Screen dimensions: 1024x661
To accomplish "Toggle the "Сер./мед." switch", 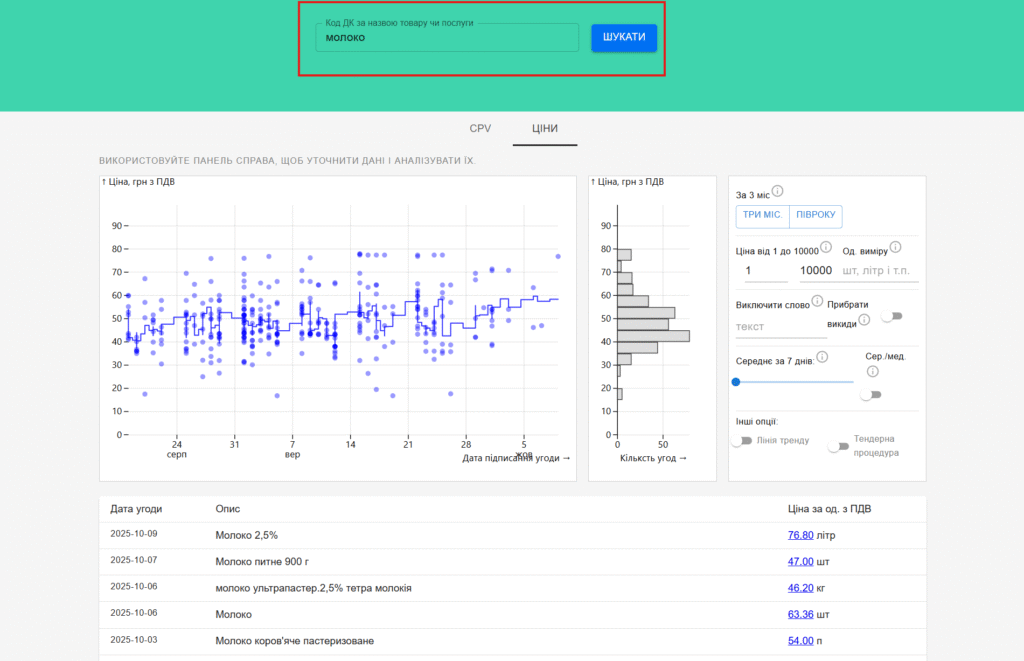I will click(871, 395).
